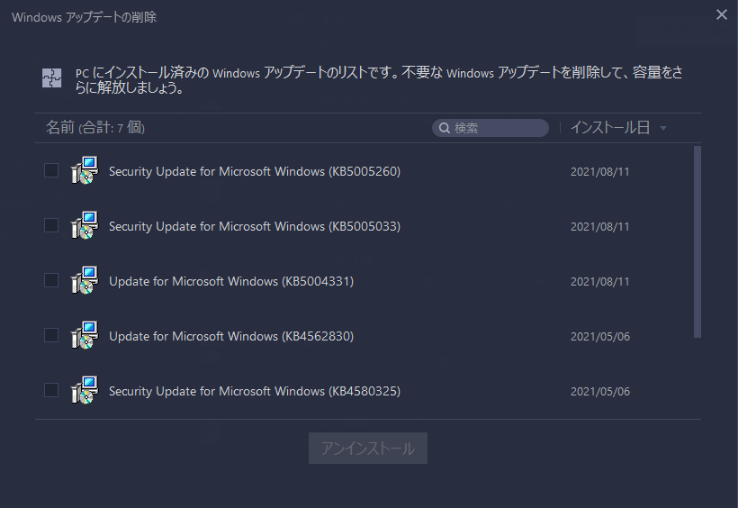Check the box for KB5005033 security update
This screenshot has width=738, height=508.
click(x=51, y=226)
